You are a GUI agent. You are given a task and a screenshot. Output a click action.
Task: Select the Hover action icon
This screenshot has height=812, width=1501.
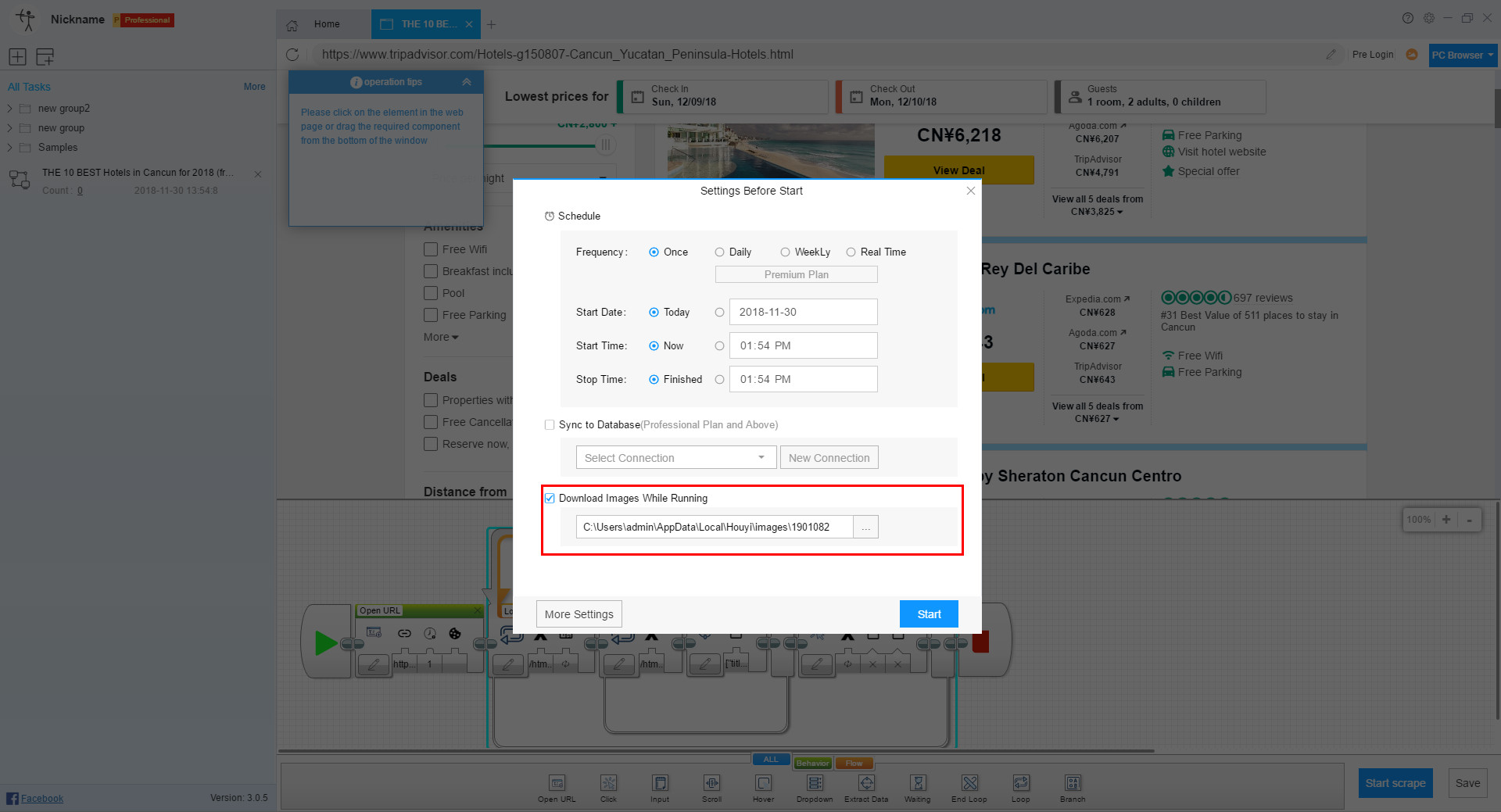coord(764,787)
